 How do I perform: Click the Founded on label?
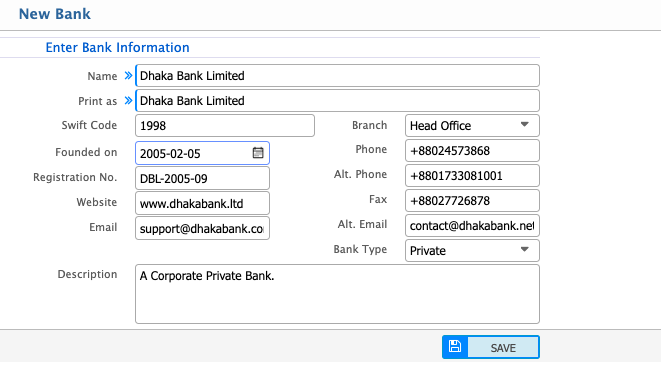click(86, 152)
